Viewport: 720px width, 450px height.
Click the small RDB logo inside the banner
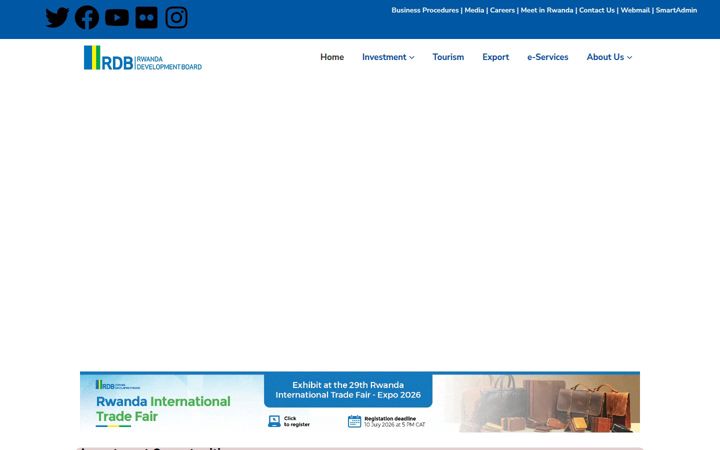tap(118, 385)
